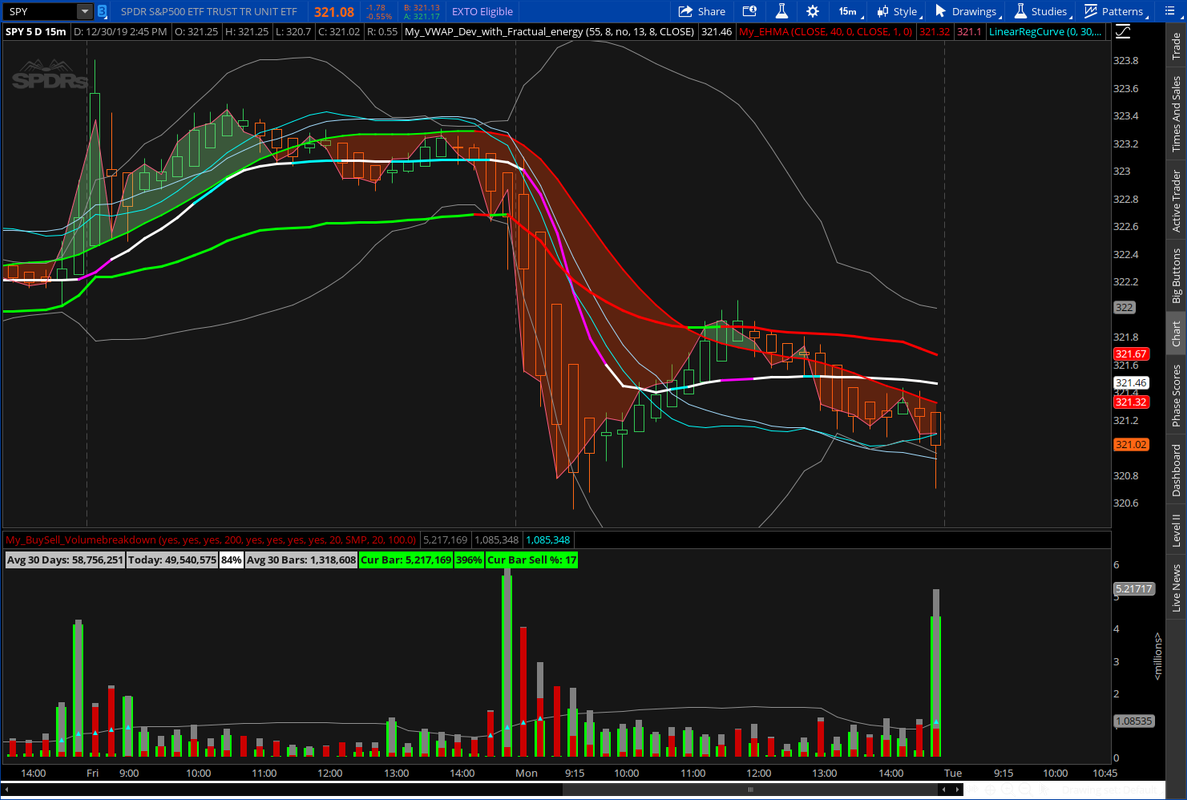Select the Chart side tab
1187x800 pixels.
(1176, 334)
